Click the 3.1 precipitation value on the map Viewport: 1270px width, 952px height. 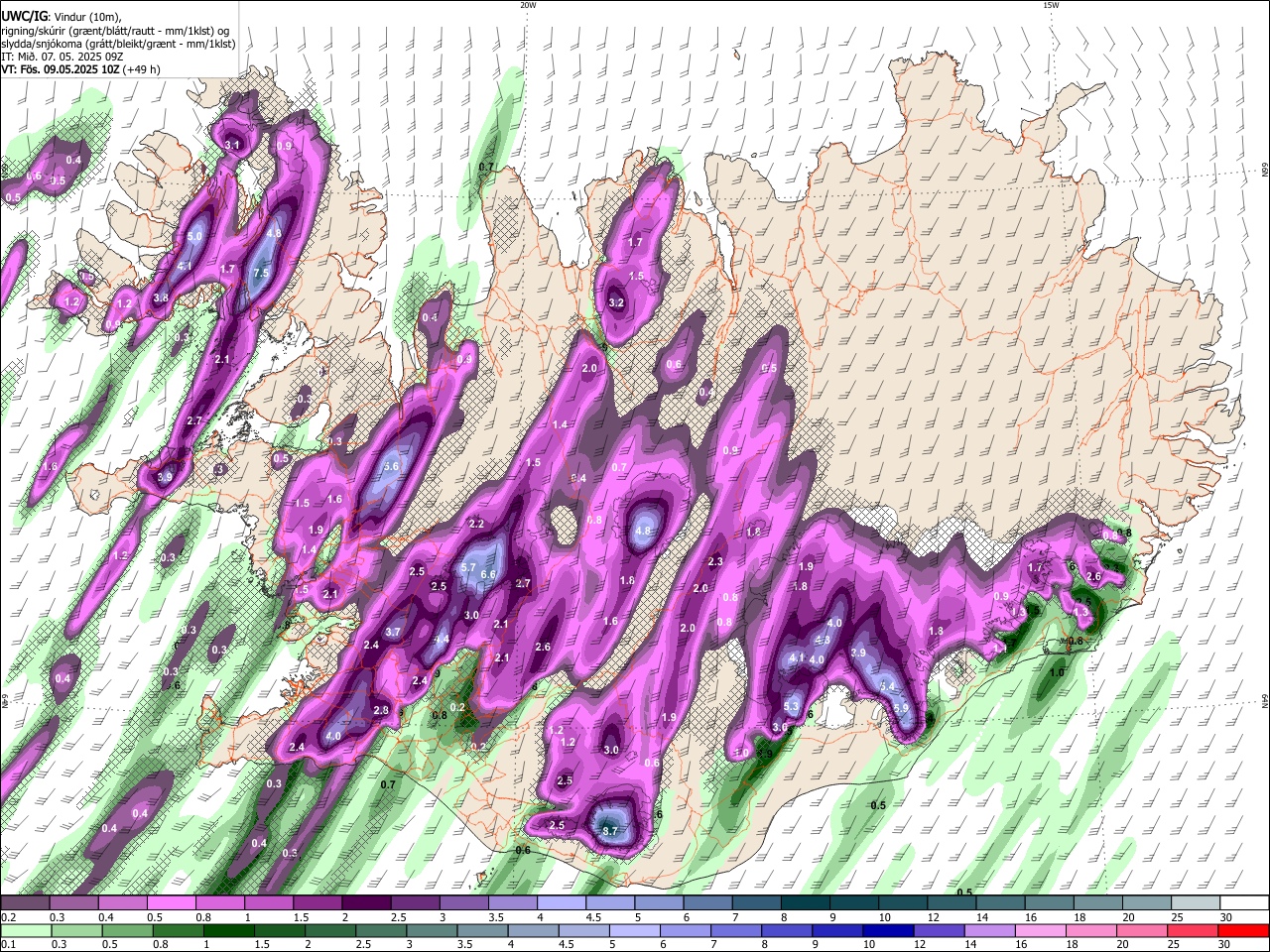233,146
